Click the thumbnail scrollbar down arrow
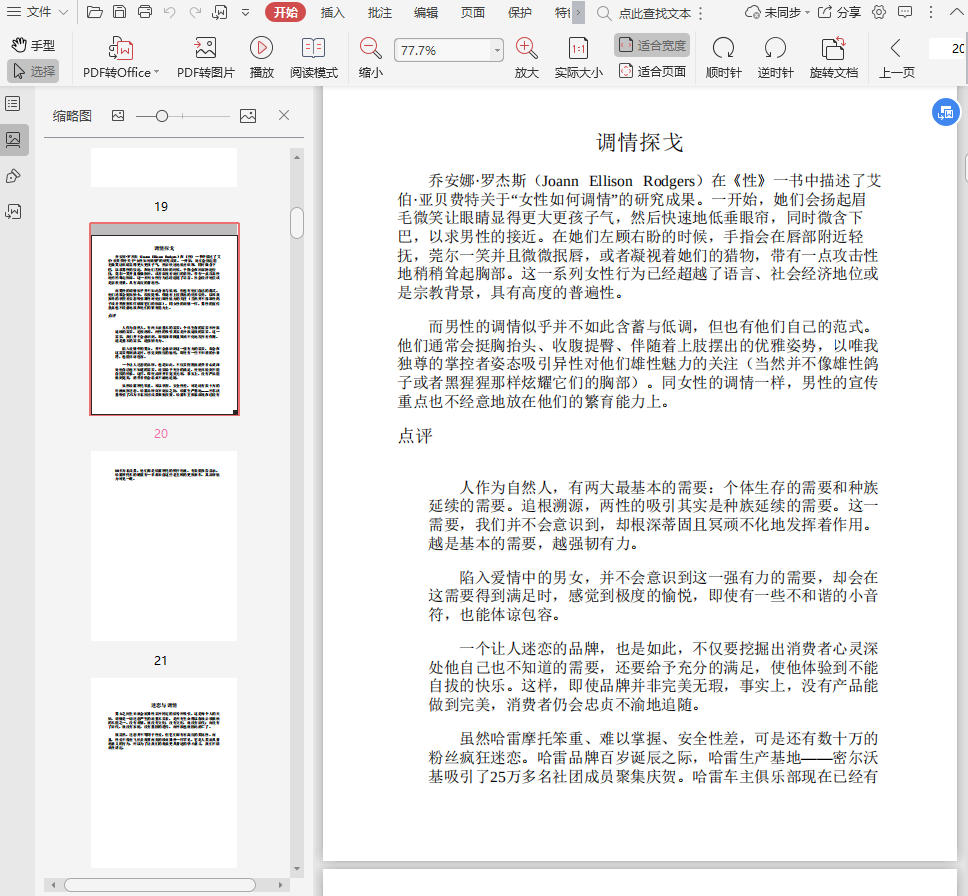This screenshot has width=968, height=896. pyautogui.click(x=297, y=869)
